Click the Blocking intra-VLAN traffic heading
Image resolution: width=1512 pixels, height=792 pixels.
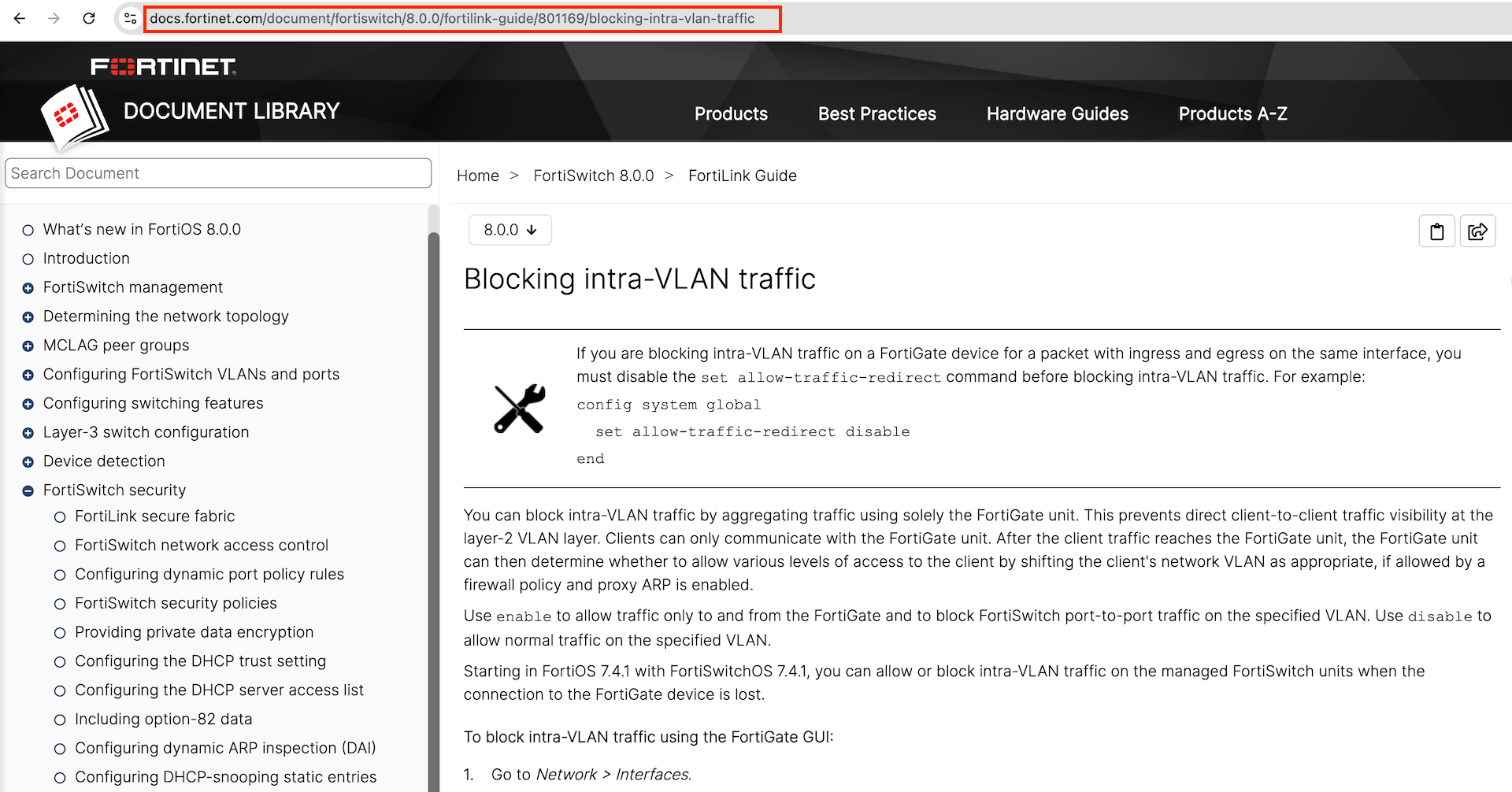point(639,279)
